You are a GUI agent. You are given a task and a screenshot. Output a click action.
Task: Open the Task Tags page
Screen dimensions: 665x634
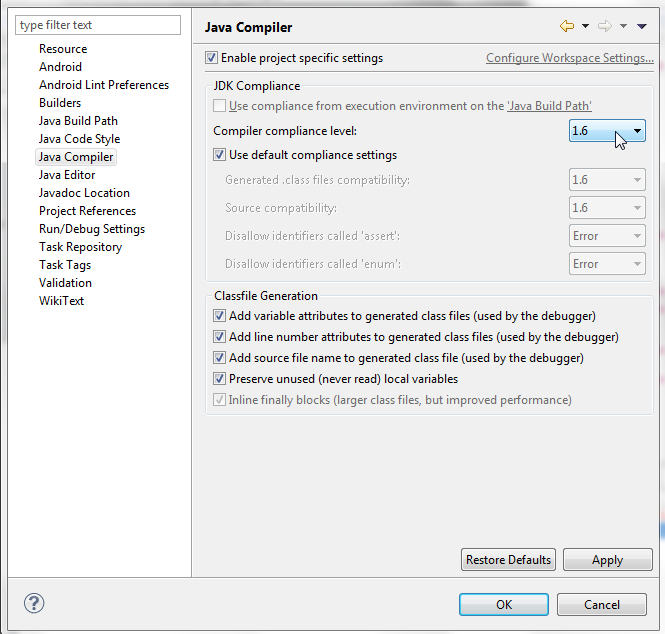click(x=65, y=265)
